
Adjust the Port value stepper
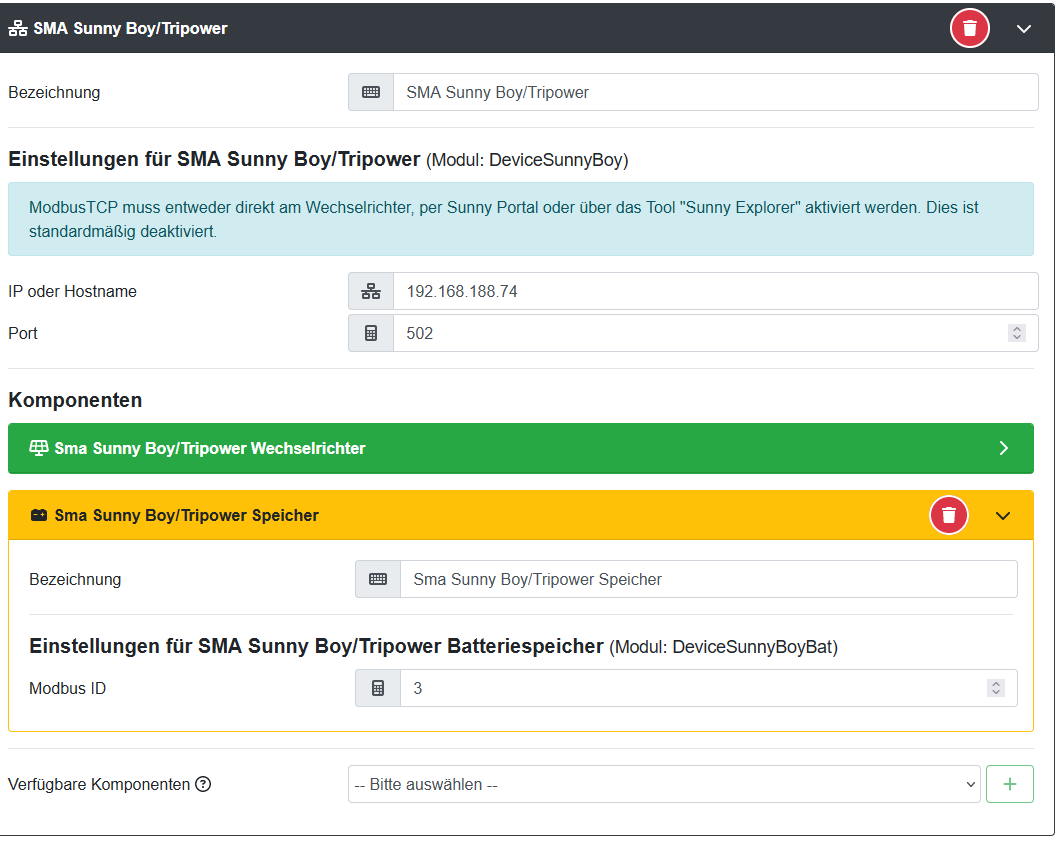click(x=1016, y=333)
